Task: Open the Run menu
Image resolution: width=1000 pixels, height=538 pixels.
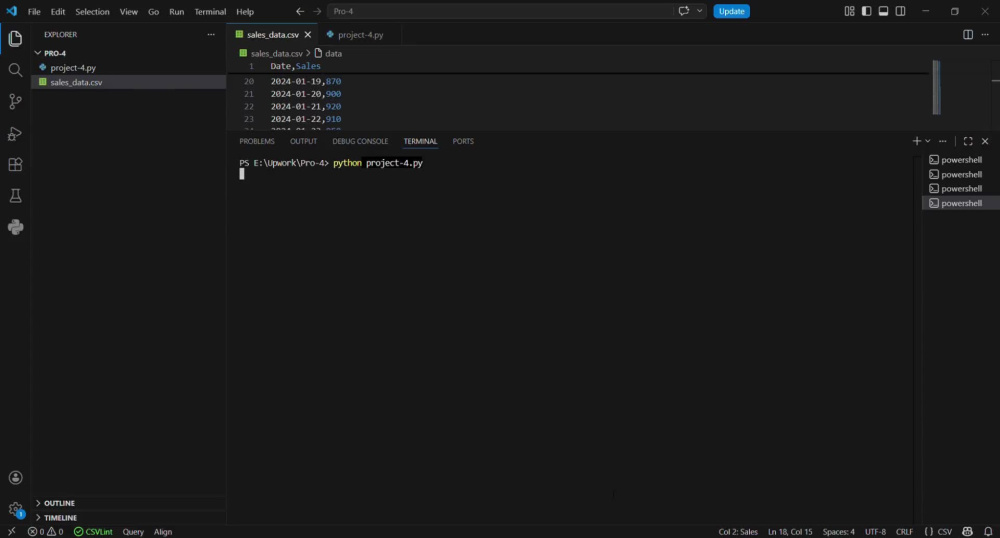Action: pos(176,11)
